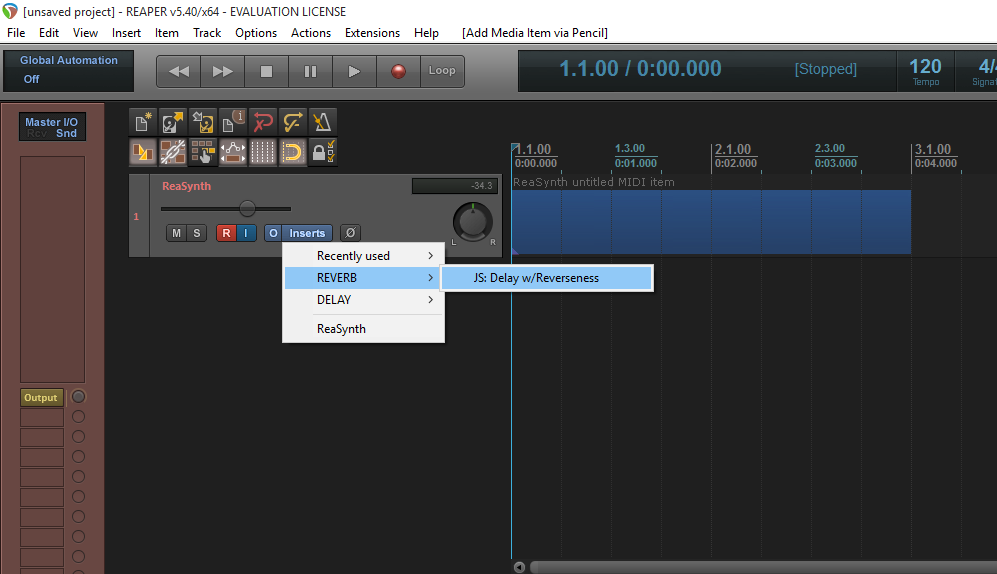Toggle snap magnet icon
Screen dimensions: 997x574
292,153
